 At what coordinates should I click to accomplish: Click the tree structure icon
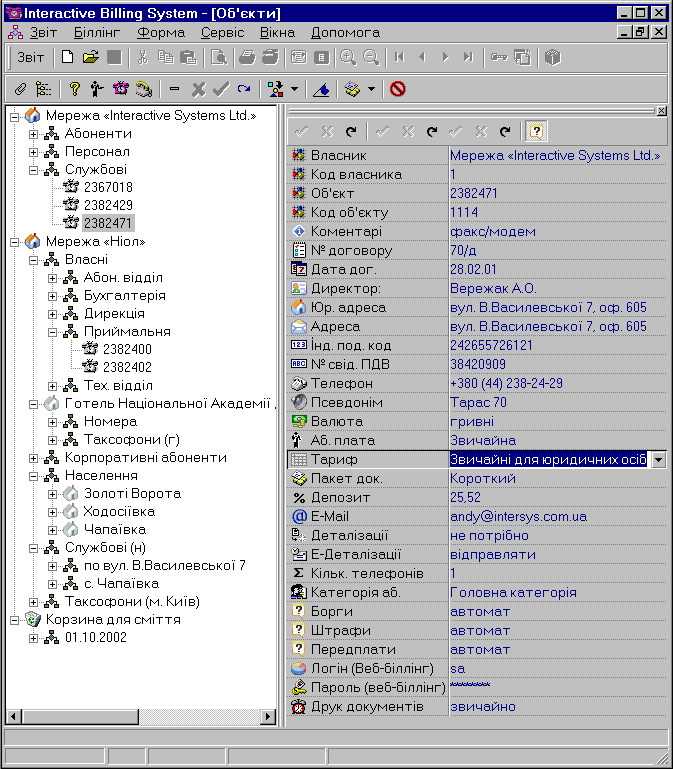pos(43,89)
